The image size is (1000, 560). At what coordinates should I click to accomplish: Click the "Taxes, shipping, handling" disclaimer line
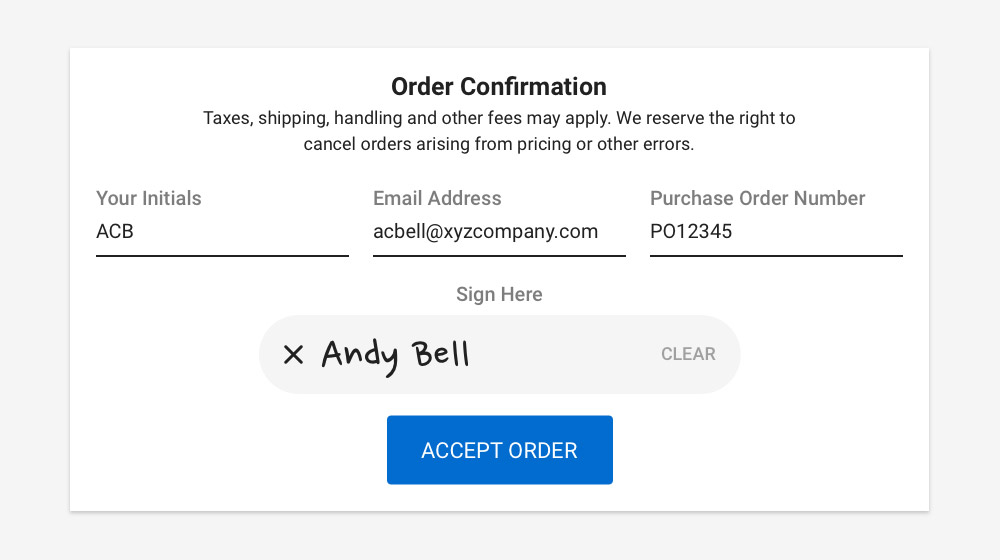(x=499, y=118)
